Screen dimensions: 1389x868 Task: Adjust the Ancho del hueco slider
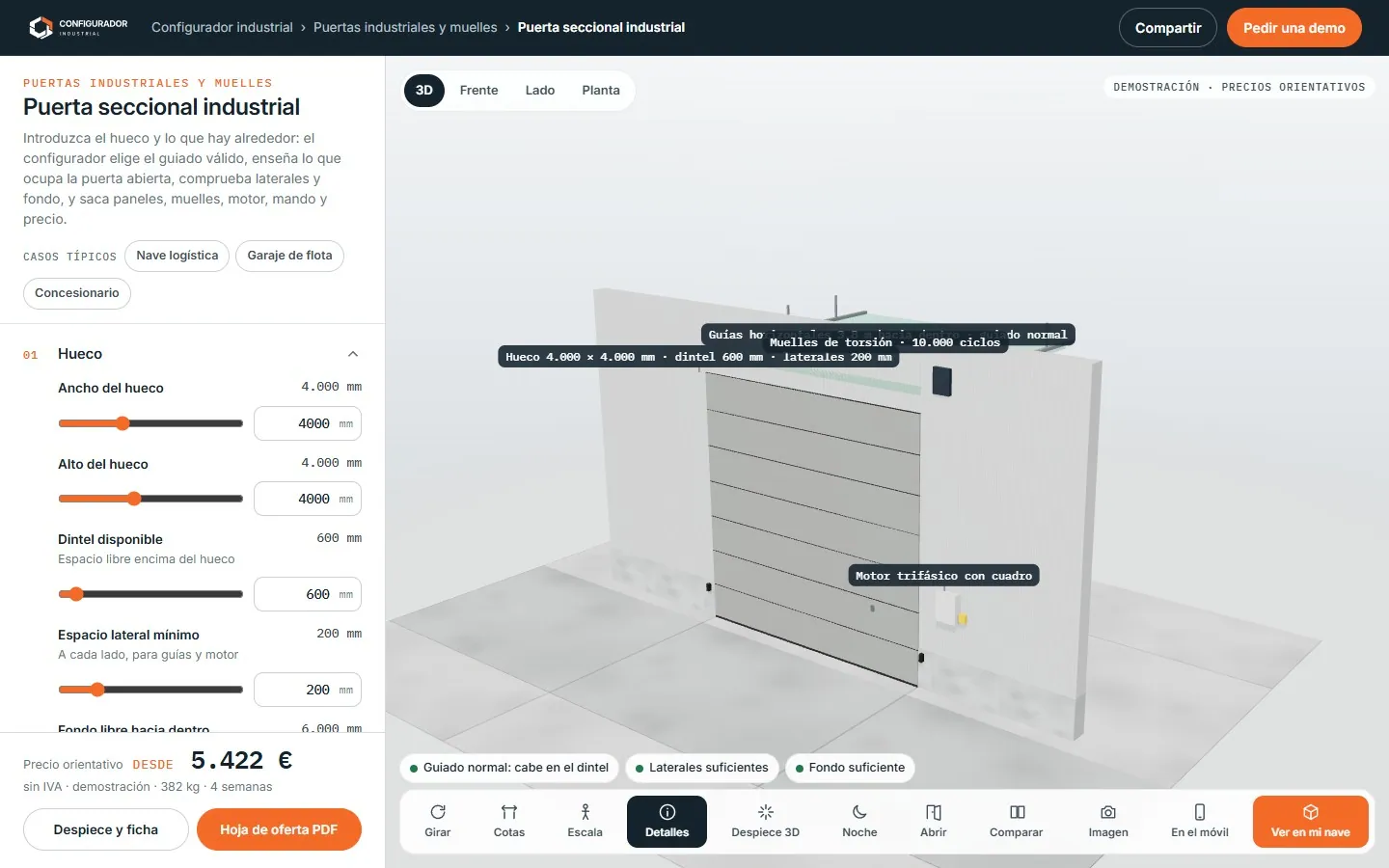click(150, 423)
